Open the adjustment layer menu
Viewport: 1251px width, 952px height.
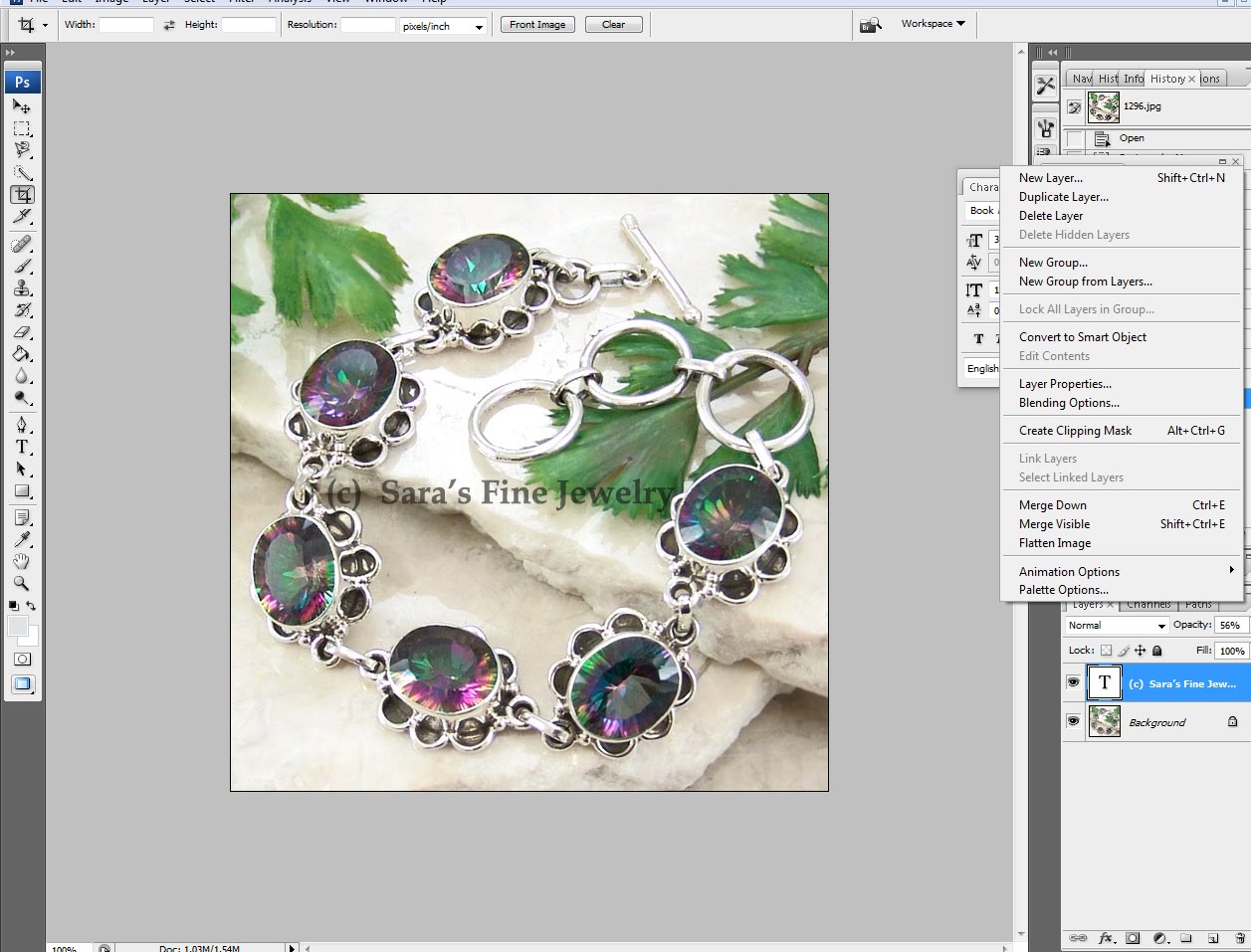pyautogui.click(x=1159, y=938)
